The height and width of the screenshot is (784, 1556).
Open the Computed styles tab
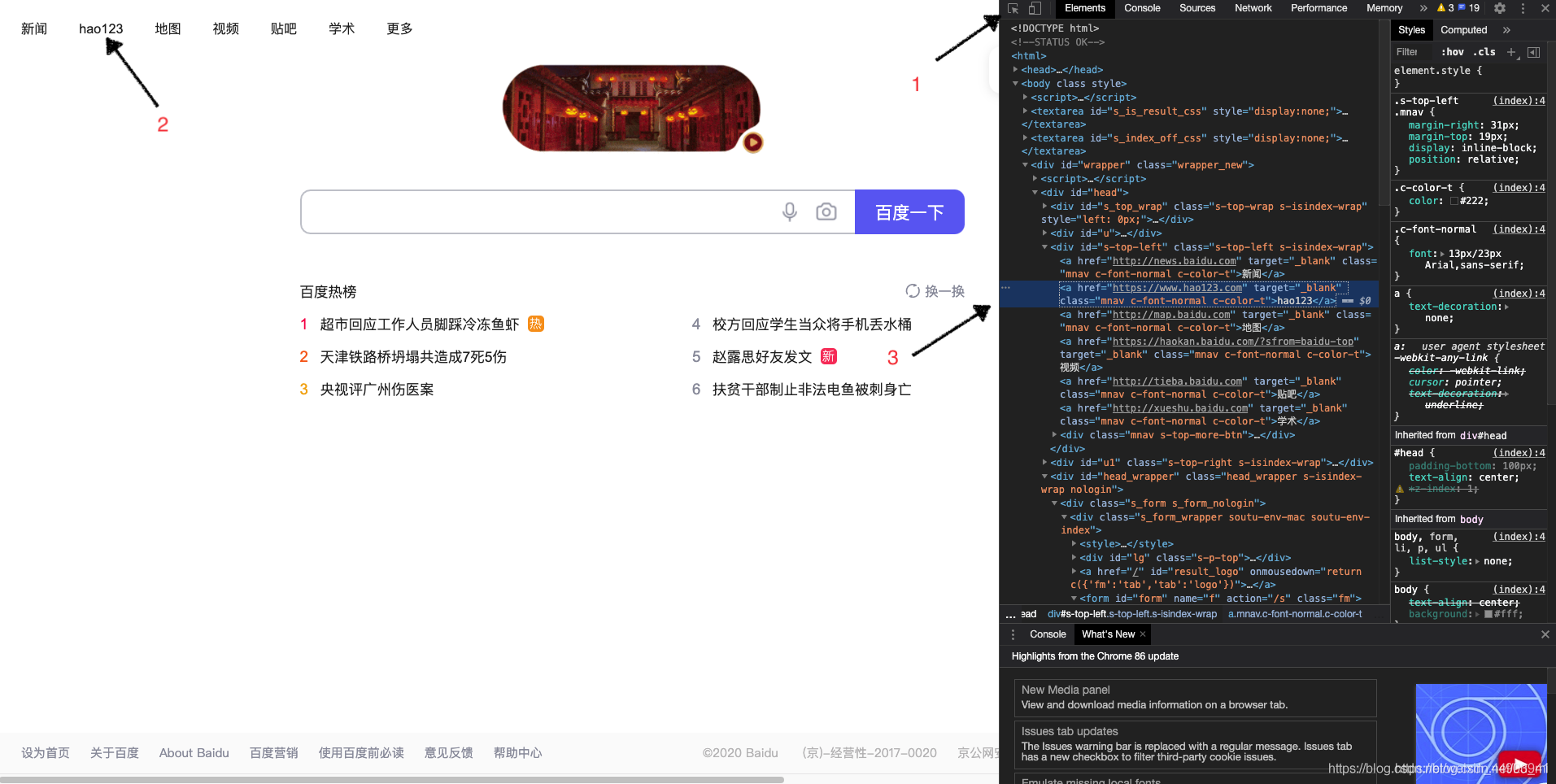(x=1463, y=30)
